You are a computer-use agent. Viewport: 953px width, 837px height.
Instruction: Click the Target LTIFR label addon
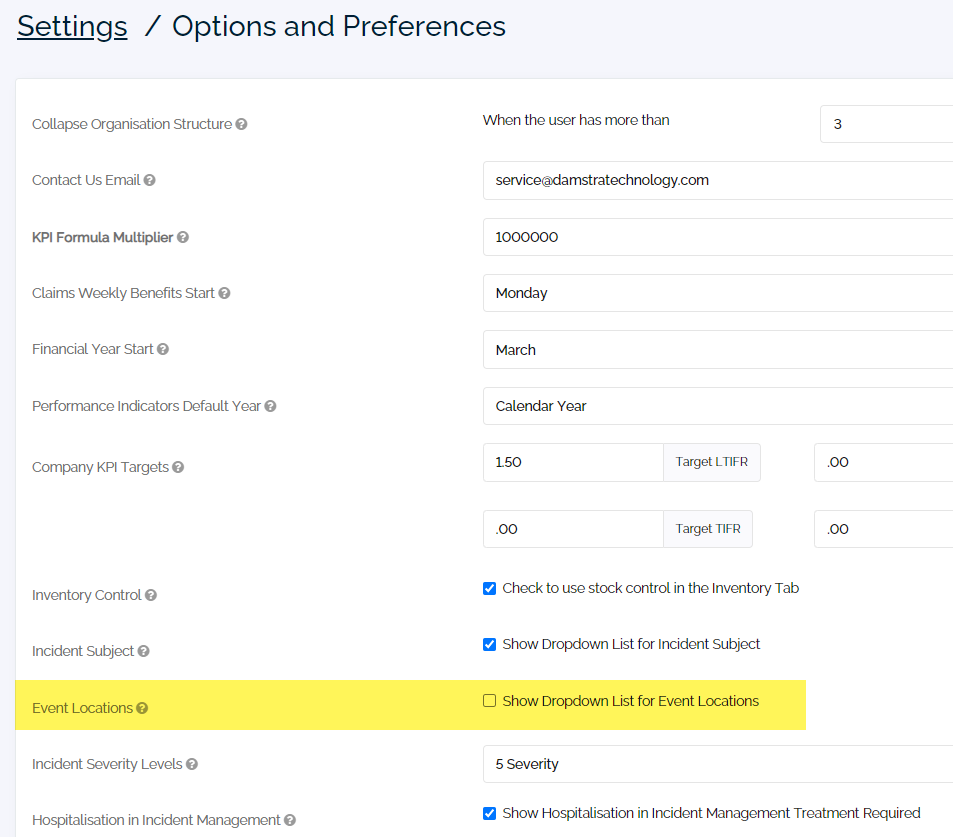point(712,463)
